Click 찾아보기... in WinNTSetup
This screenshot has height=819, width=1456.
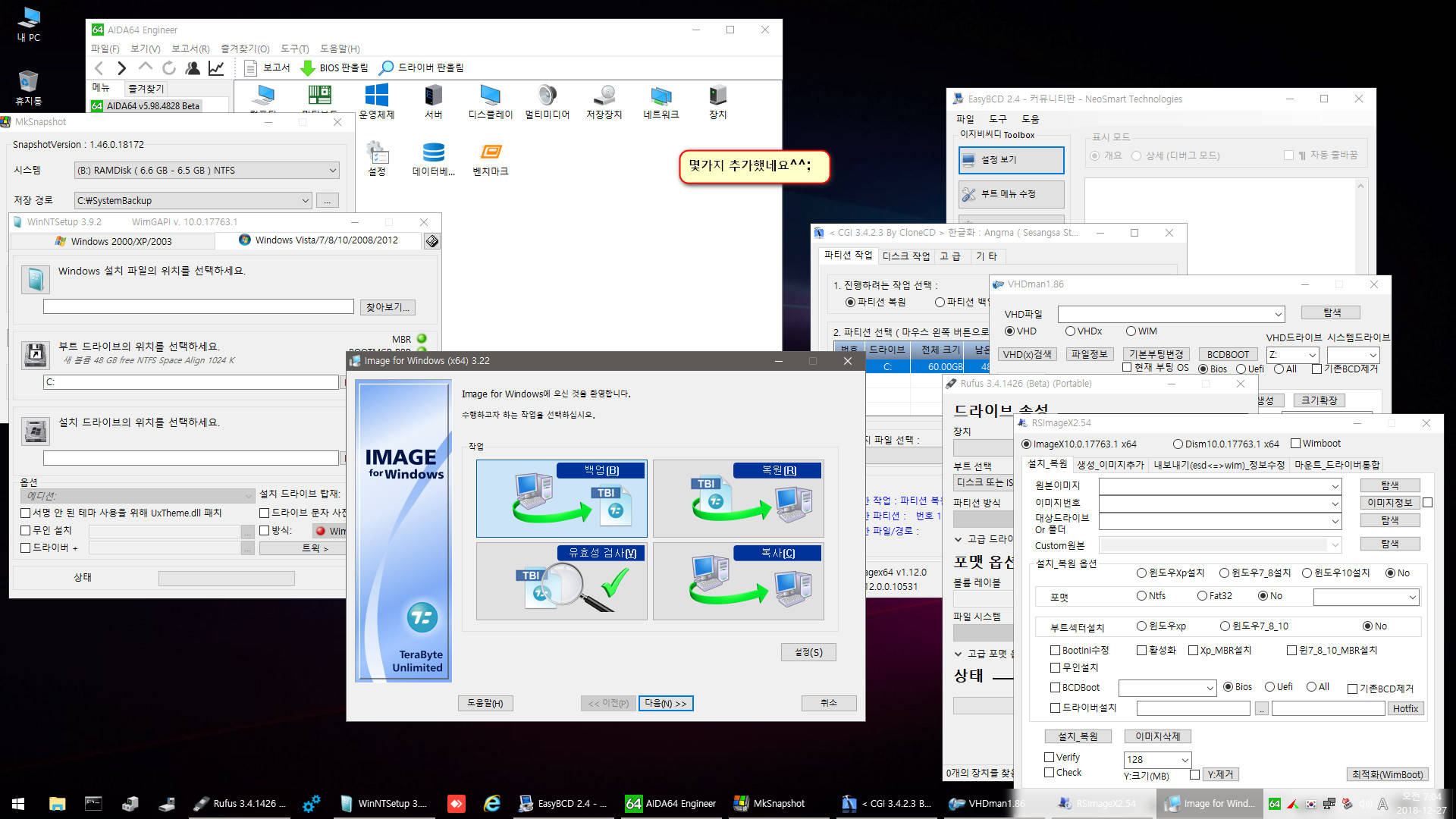(x=388, y=307)
